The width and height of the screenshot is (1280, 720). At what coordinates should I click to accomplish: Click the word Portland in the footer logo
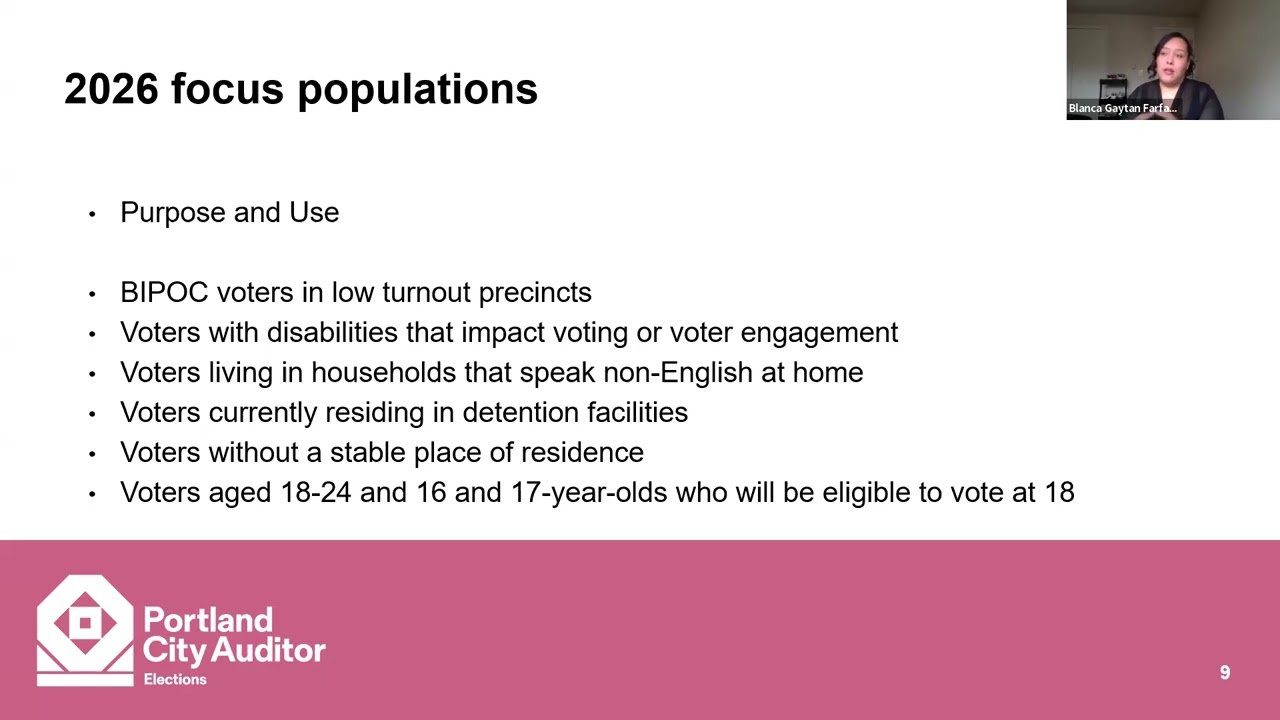click(x=208, y=620)
